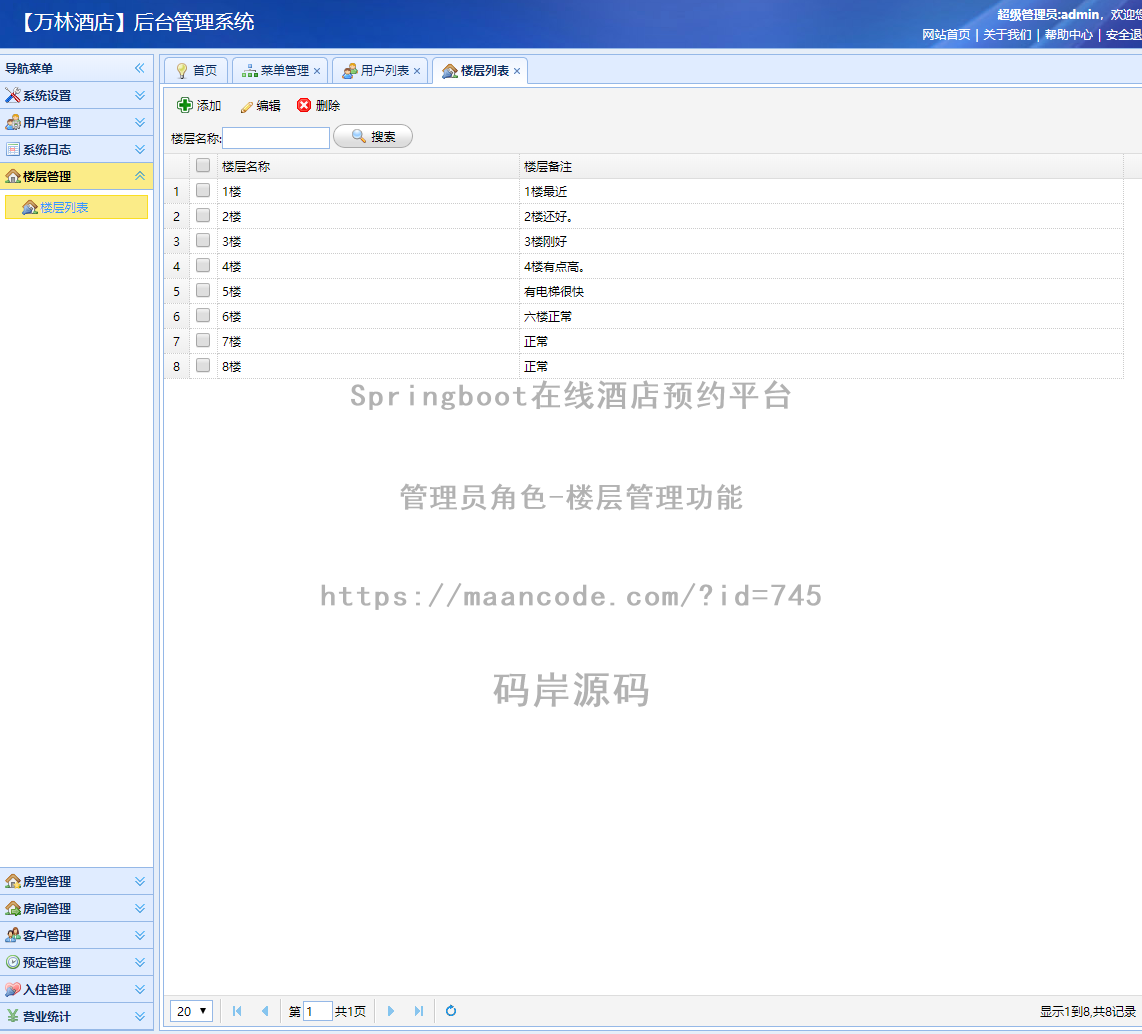Click the Business Statistics yen icon
This screenshot has width=1142, height=1034.
12,1016
